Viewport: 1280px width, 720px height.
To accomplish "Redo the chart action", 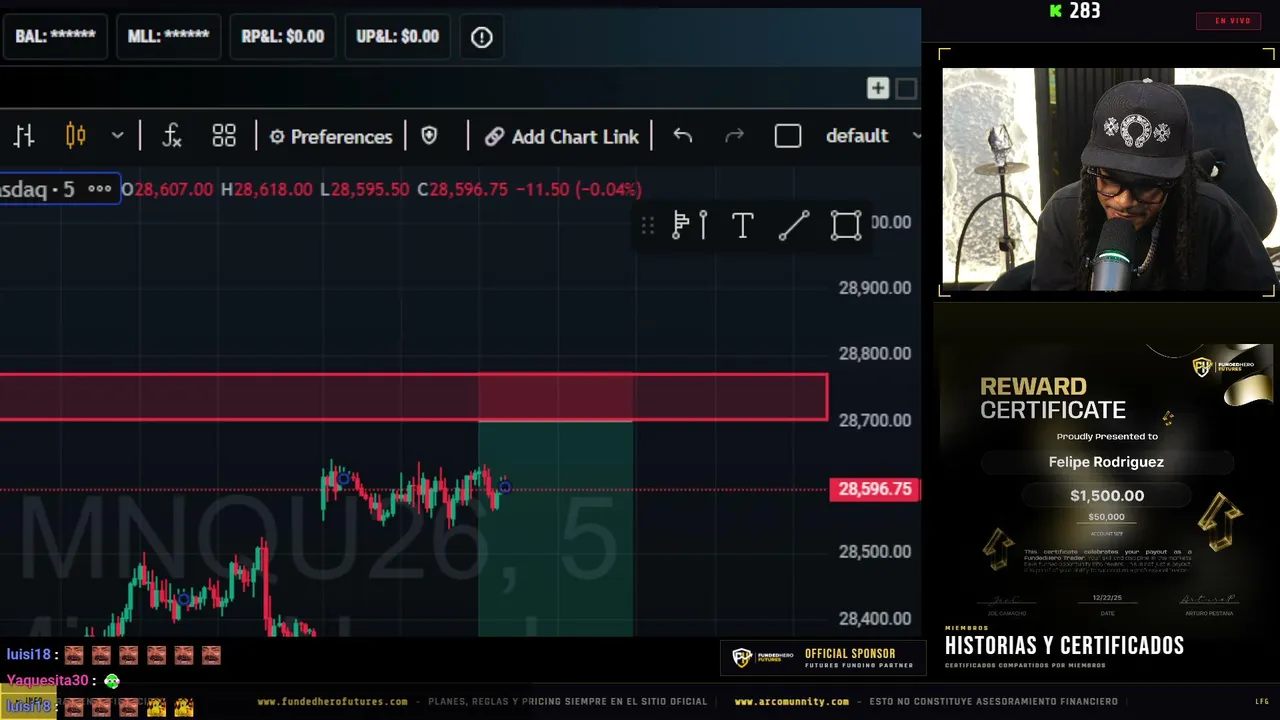I will coord(734,136).
